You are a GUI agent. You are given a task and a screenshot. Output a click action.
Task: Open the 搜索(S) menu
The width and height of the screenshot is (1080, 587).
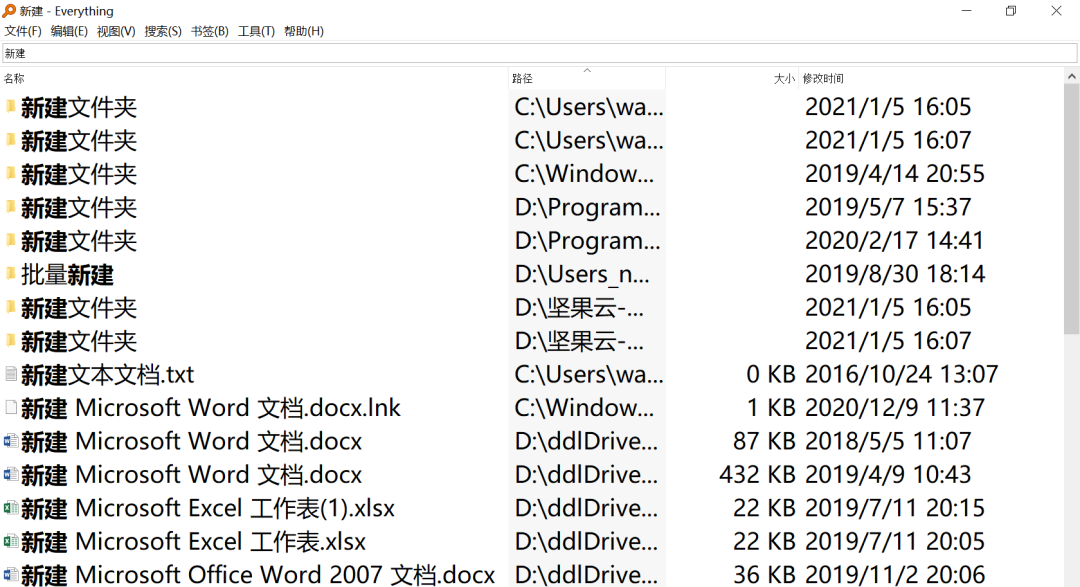(x=163, y=31)
